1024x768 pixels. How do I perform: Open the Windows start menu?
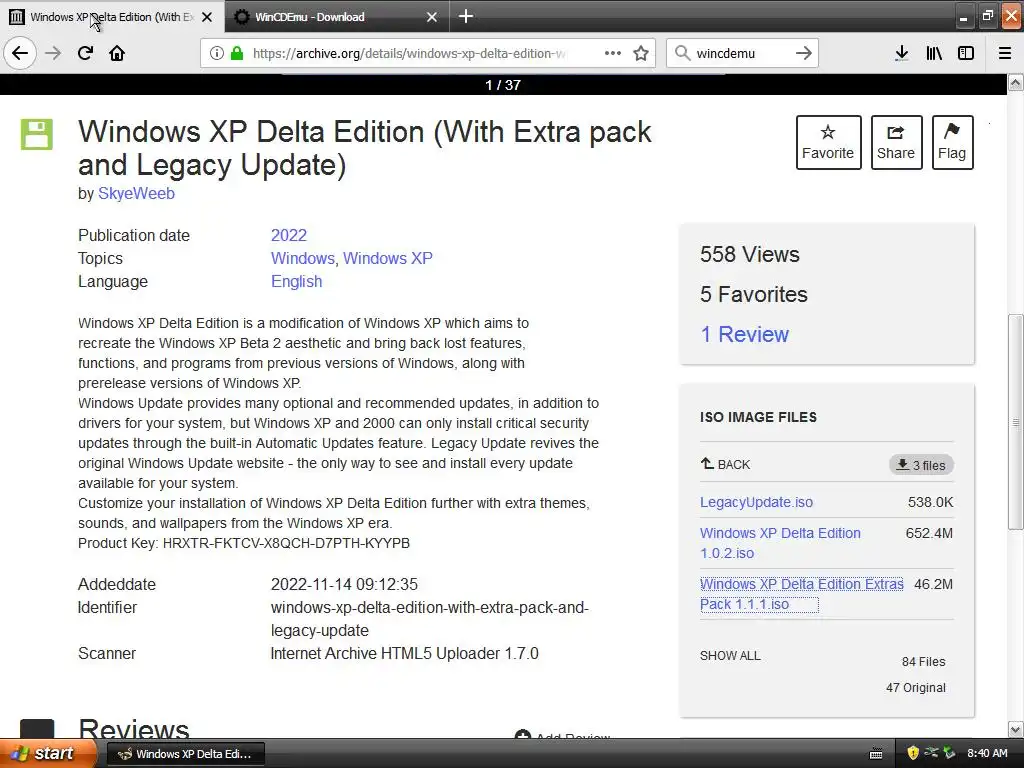pyautogui.click(x=46, y=754)
